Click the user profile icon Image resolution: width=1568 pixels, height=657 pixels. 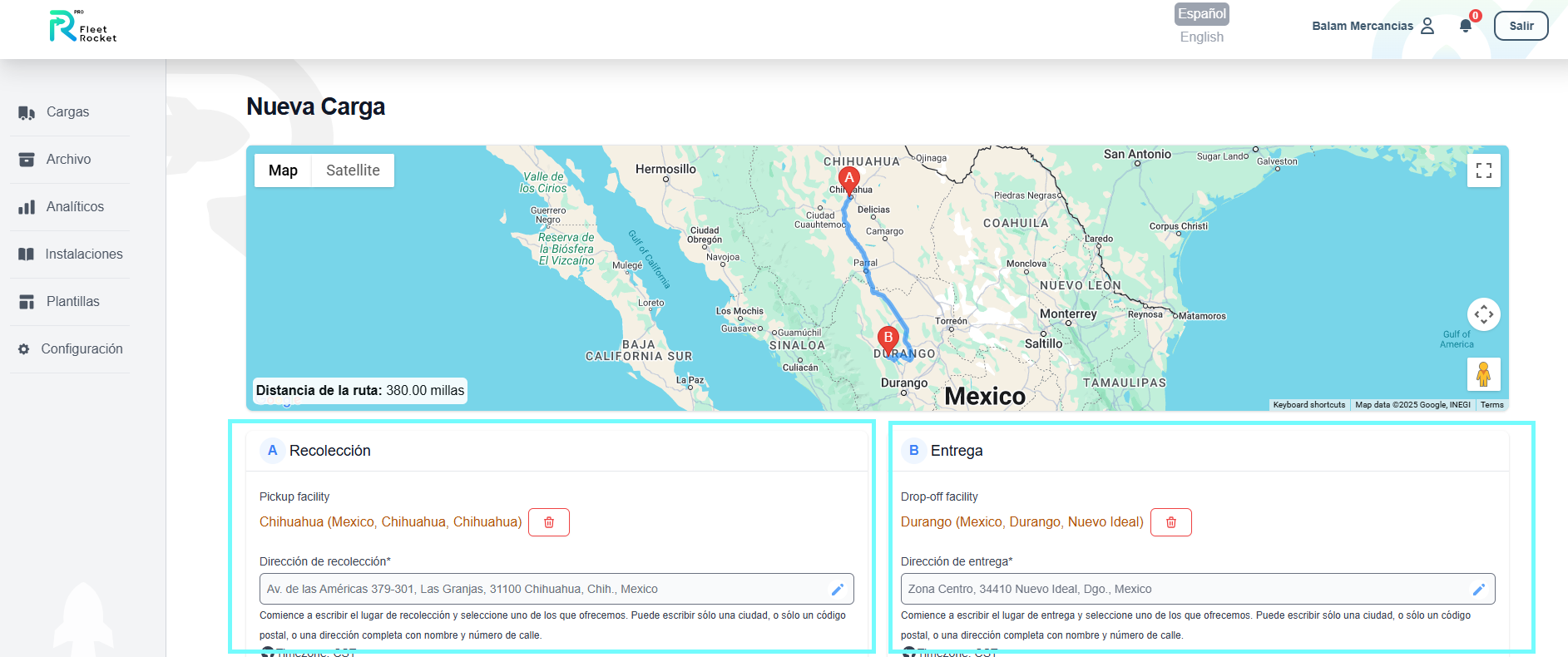pos(1427,26)
